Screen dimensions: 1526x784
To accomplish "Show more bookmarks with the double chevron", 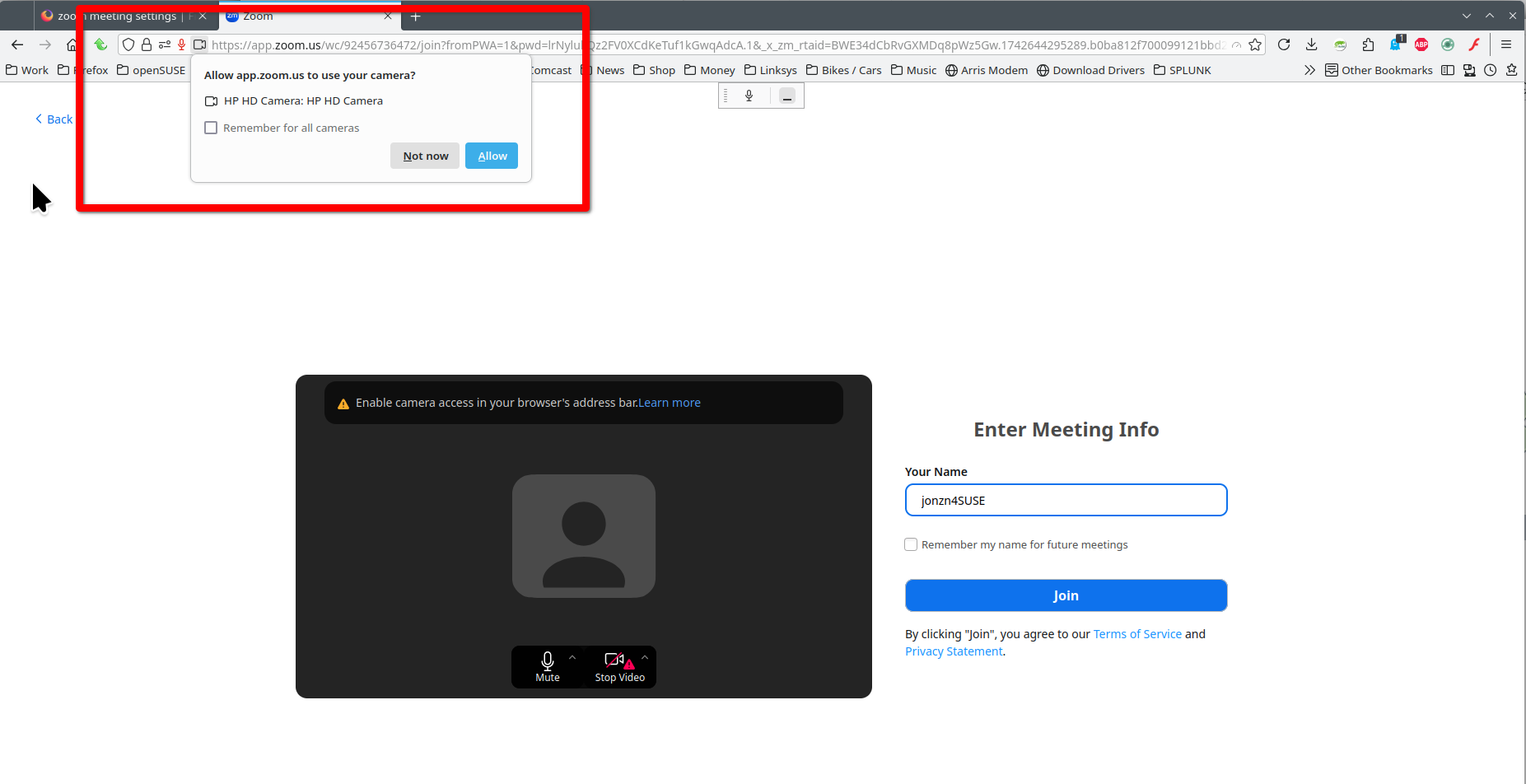I will coord(1309,70).
